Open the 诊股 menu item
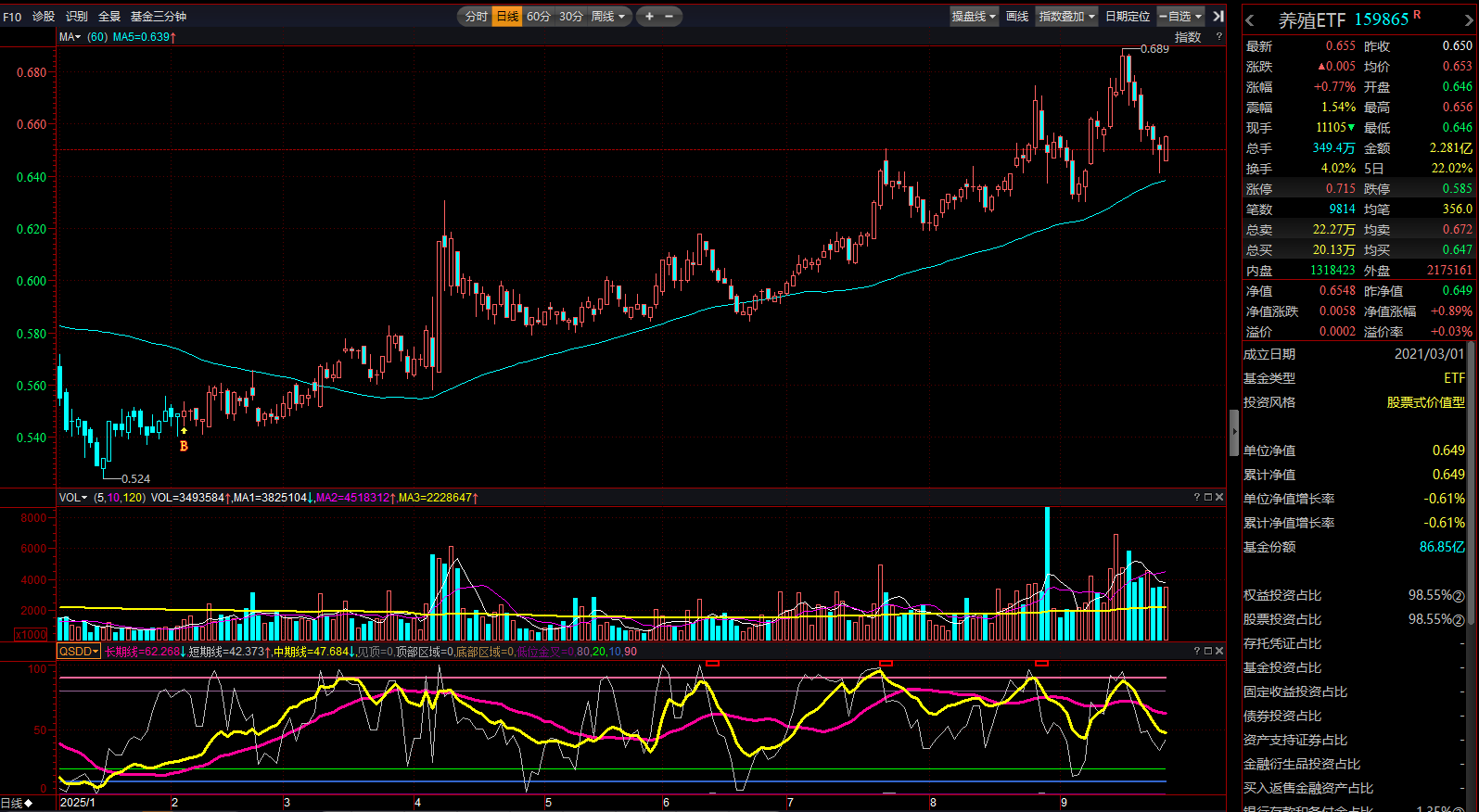Viewport: 1479px width, 812px height. tap(44, 17)
